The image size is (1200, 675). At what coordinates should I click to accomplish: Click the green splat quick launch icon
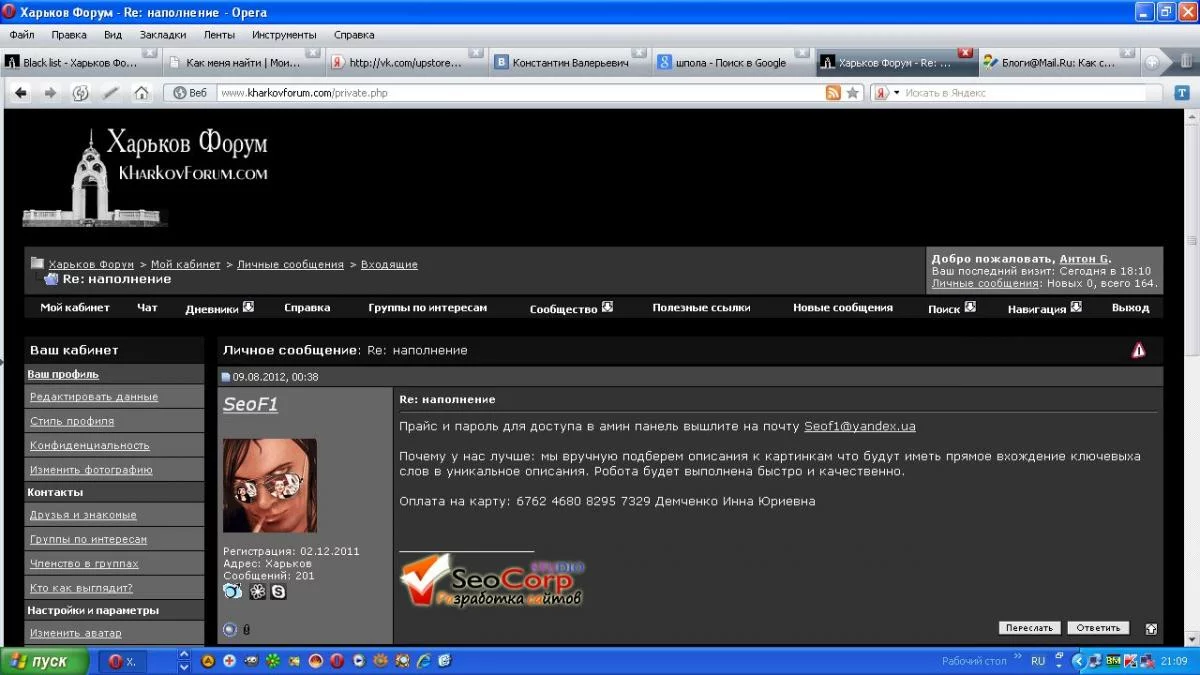272,661
